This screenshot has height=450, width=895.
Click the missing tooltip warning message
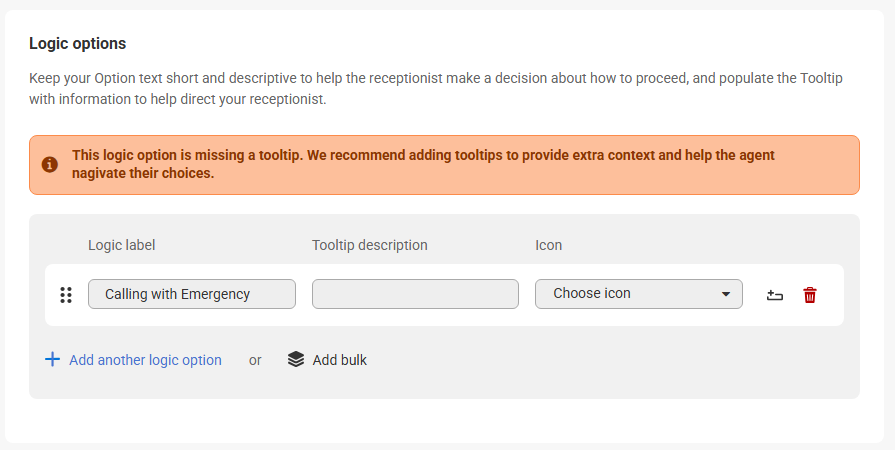tap(423, 164)
